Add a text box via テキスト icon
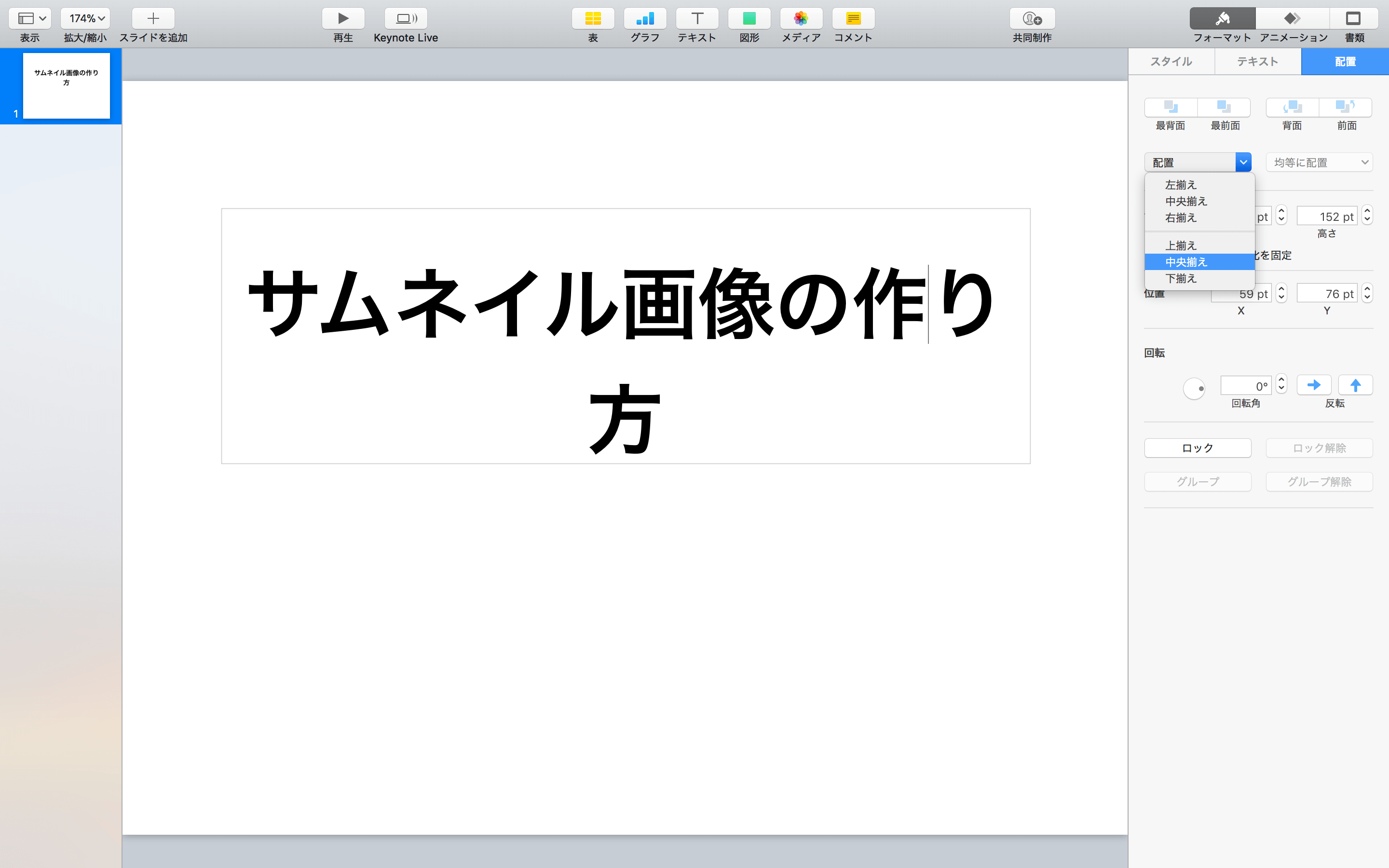The image size is (1389, 868). pyautogui.click(x=697, y=18)
